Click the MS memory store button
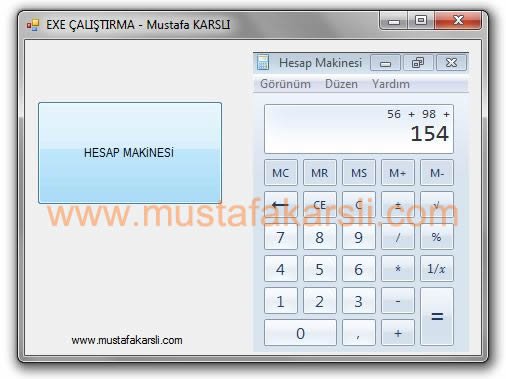506x379 pixels. (359, 173)
